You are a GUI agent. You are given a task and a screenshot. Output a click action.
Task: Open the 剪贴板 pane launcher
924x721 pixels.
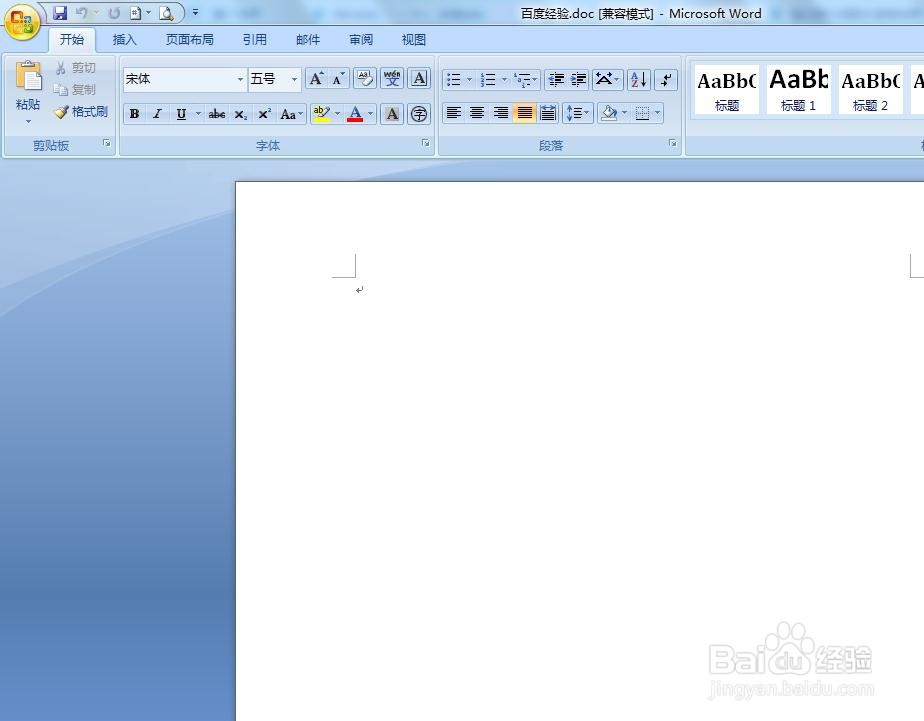107,143
